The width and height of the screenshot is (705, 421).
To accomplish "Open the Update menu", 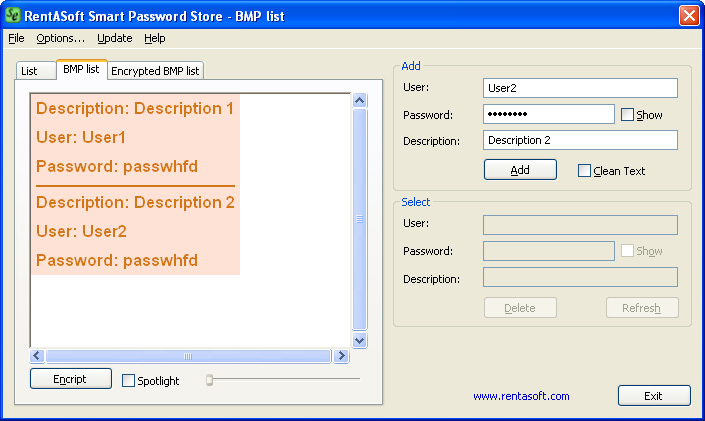I will pyautogui.click(x=114, y=38).
